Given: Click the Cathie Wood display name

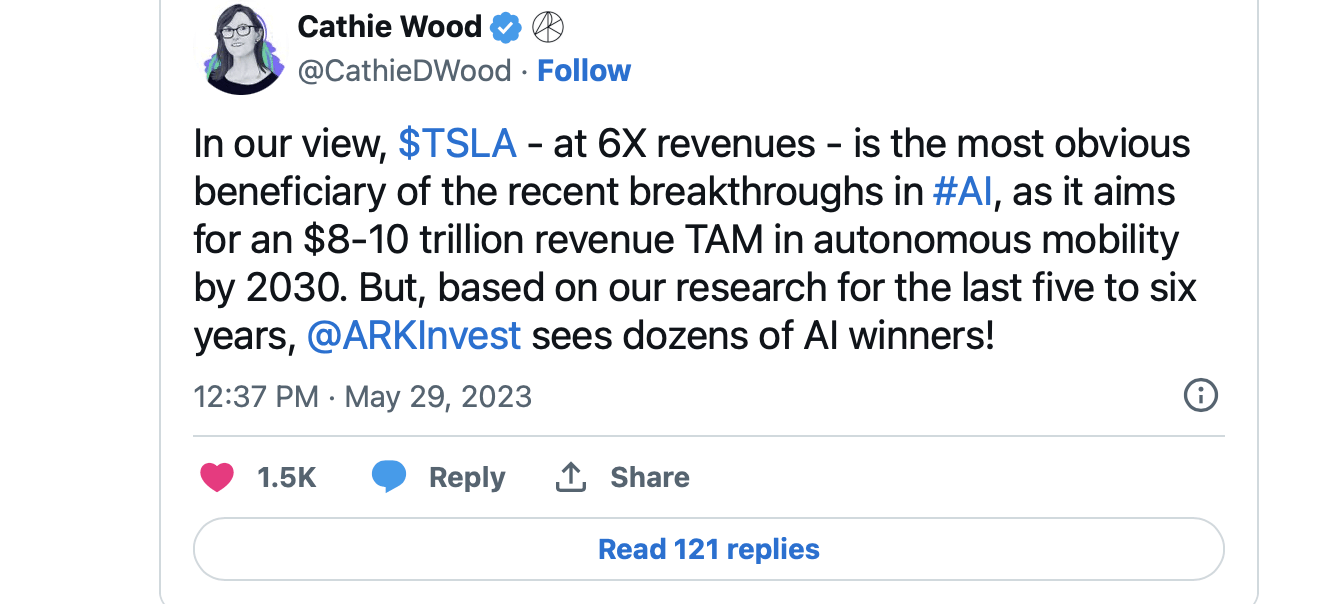Looking at the screenshot, I should pyautogui.click(x=390, y=27).
